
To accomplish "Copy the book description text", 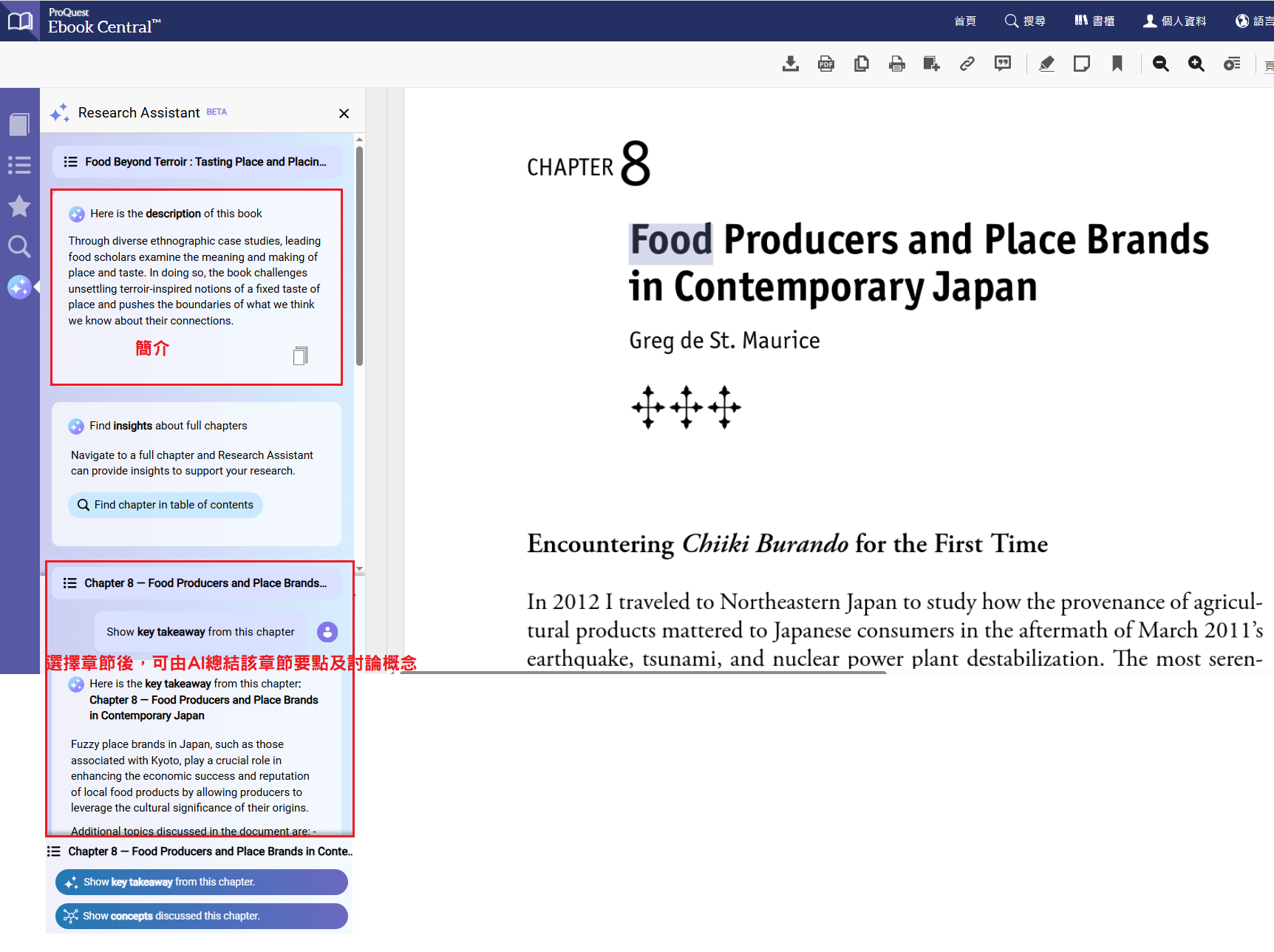I will tap(300, 356).
